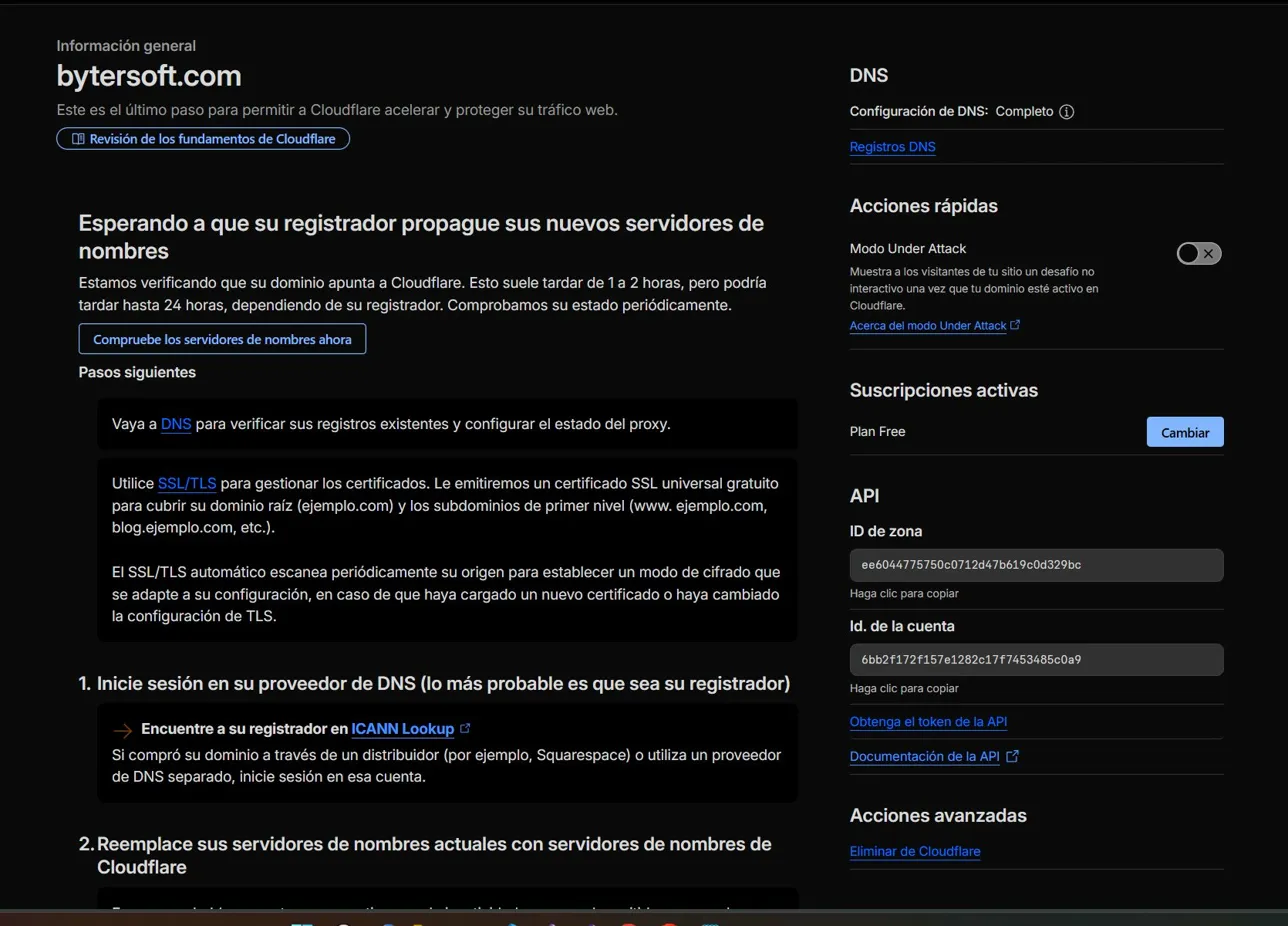Screen dimensions: 1288x926
Task: Click the Configuración de DNS status text
Action: pyautogui.click(x=951, y=112)
